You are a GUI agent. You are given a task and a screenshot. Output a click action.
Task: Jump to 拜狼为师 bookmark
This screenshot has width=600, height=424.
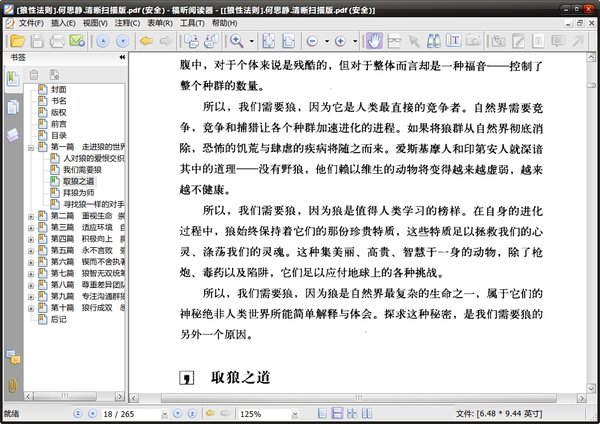point(78,193)
